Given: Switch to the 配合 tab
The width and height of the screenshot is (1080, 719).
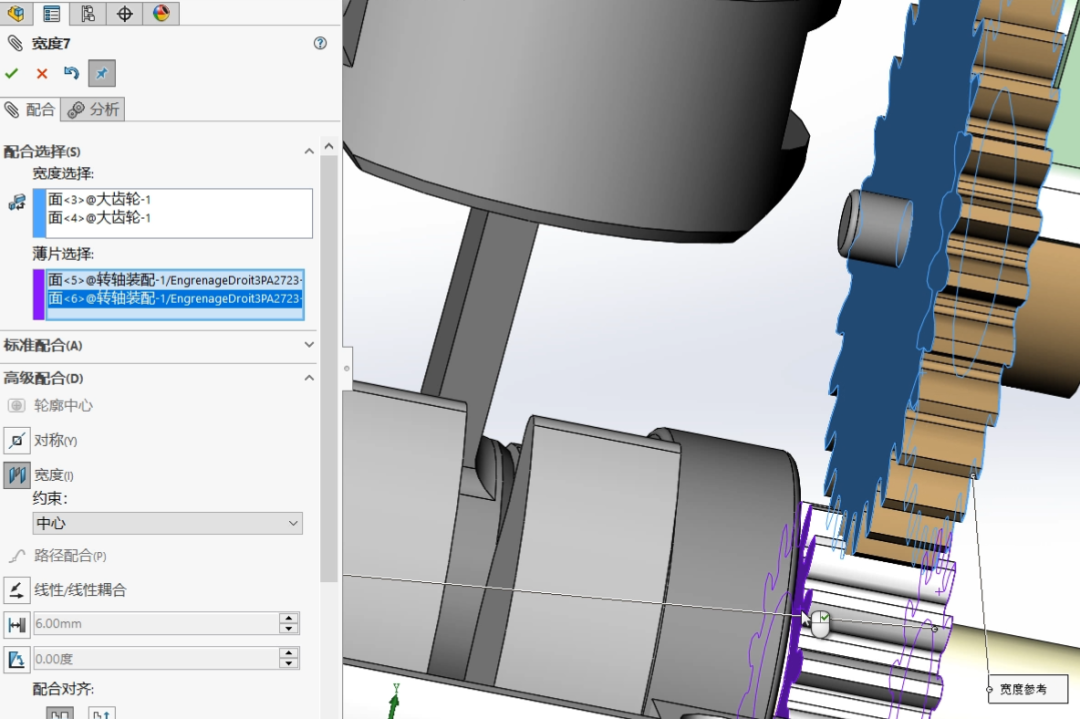Looking at the screenshot, I should click(30, 110).
